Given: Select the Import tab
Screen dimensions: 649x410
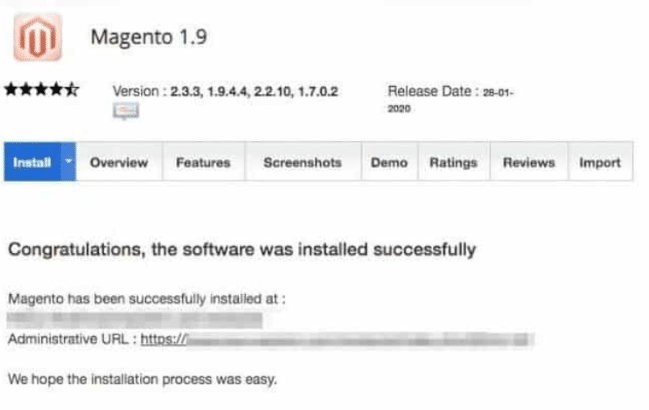Looking at the screenshot, I should pos(600,162).
